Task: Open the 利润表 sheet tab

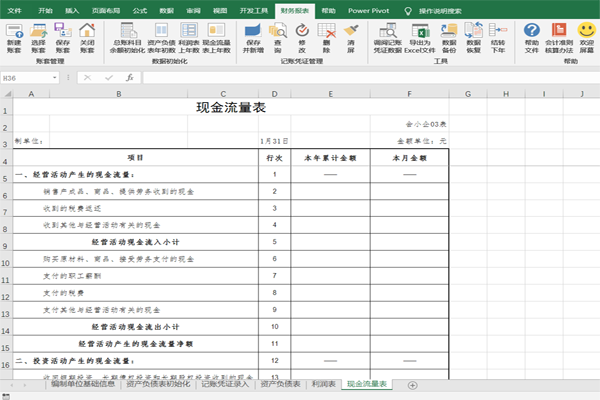Action: pos(324,384)
